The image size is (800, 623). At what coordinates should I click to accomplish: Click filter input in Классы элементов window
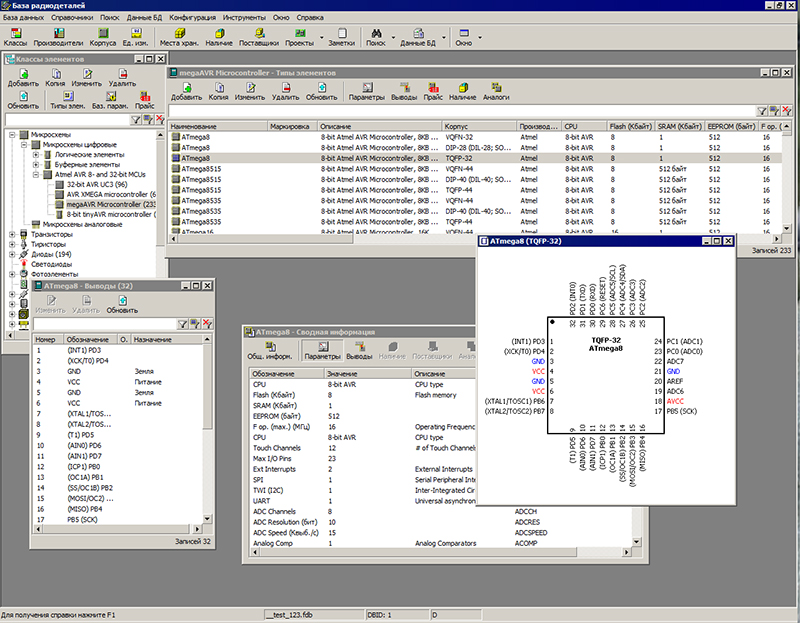click(66, 120)
